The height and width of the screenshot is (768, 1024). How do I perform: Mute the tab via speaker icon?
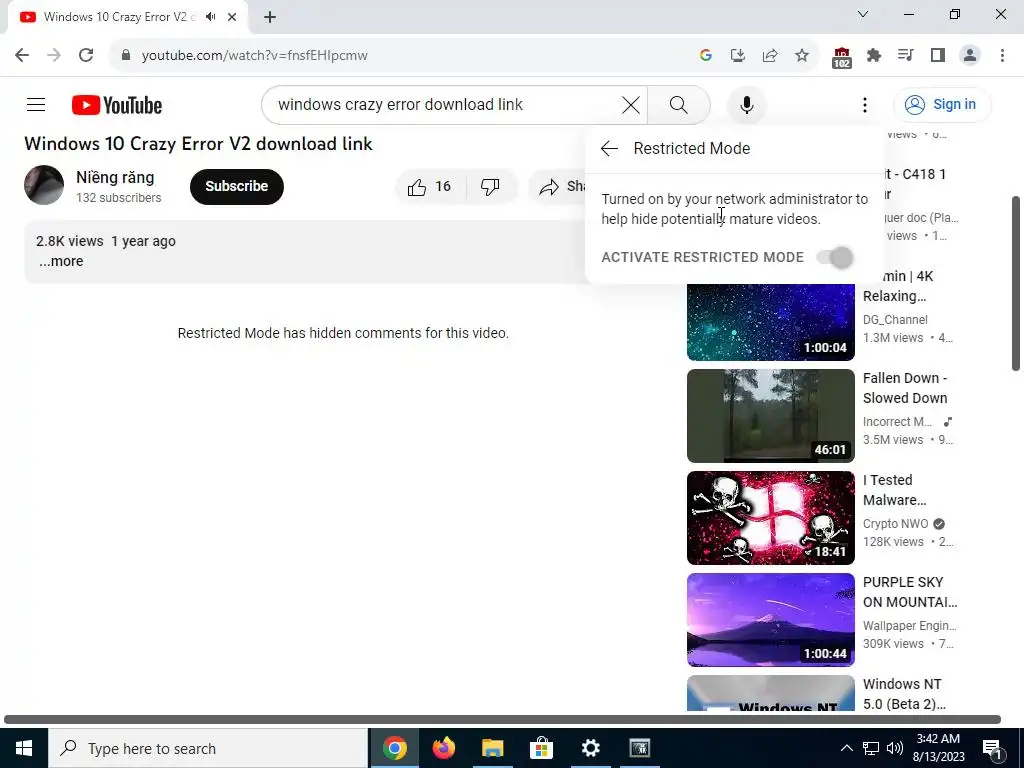(x=210, y=17)
